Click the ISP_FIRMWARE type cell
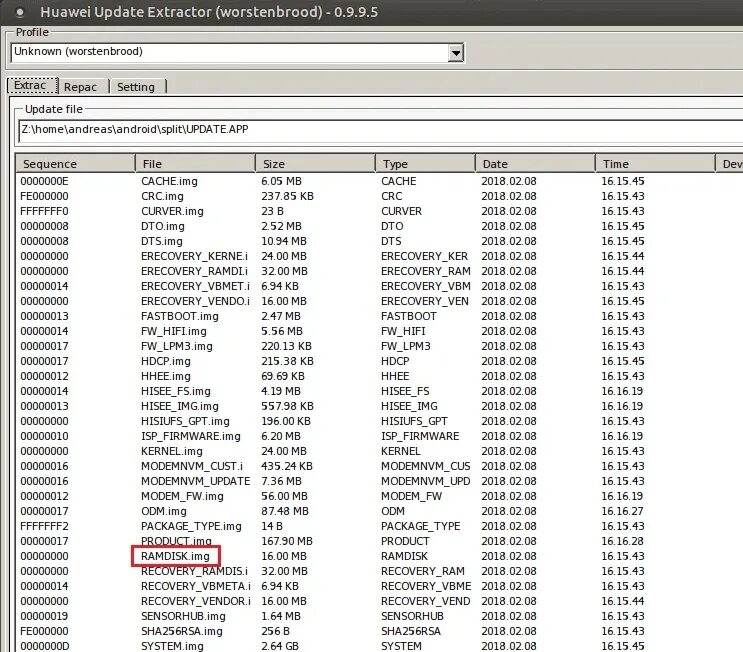The image size is (743, 652). (x=420, y=436)
